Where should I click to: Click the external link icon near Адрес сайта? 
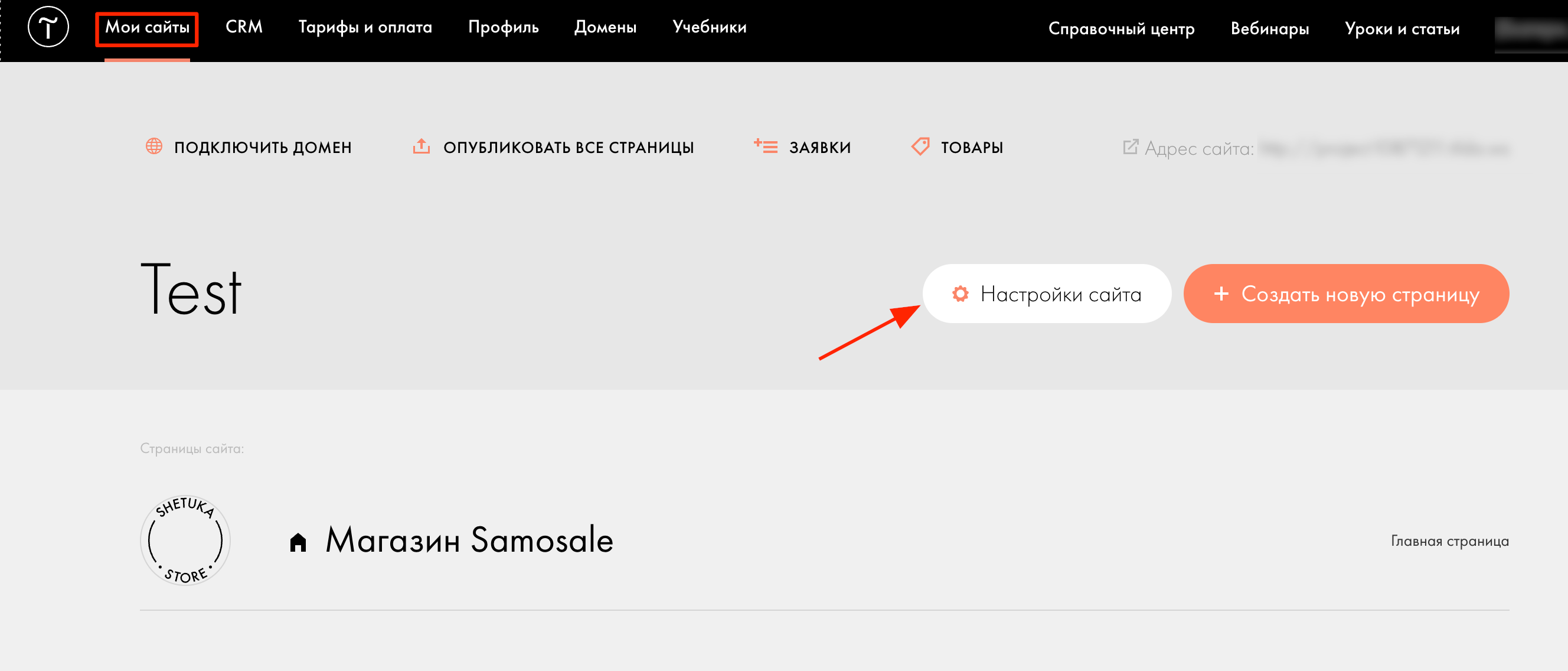click(x=1131, y=146)
